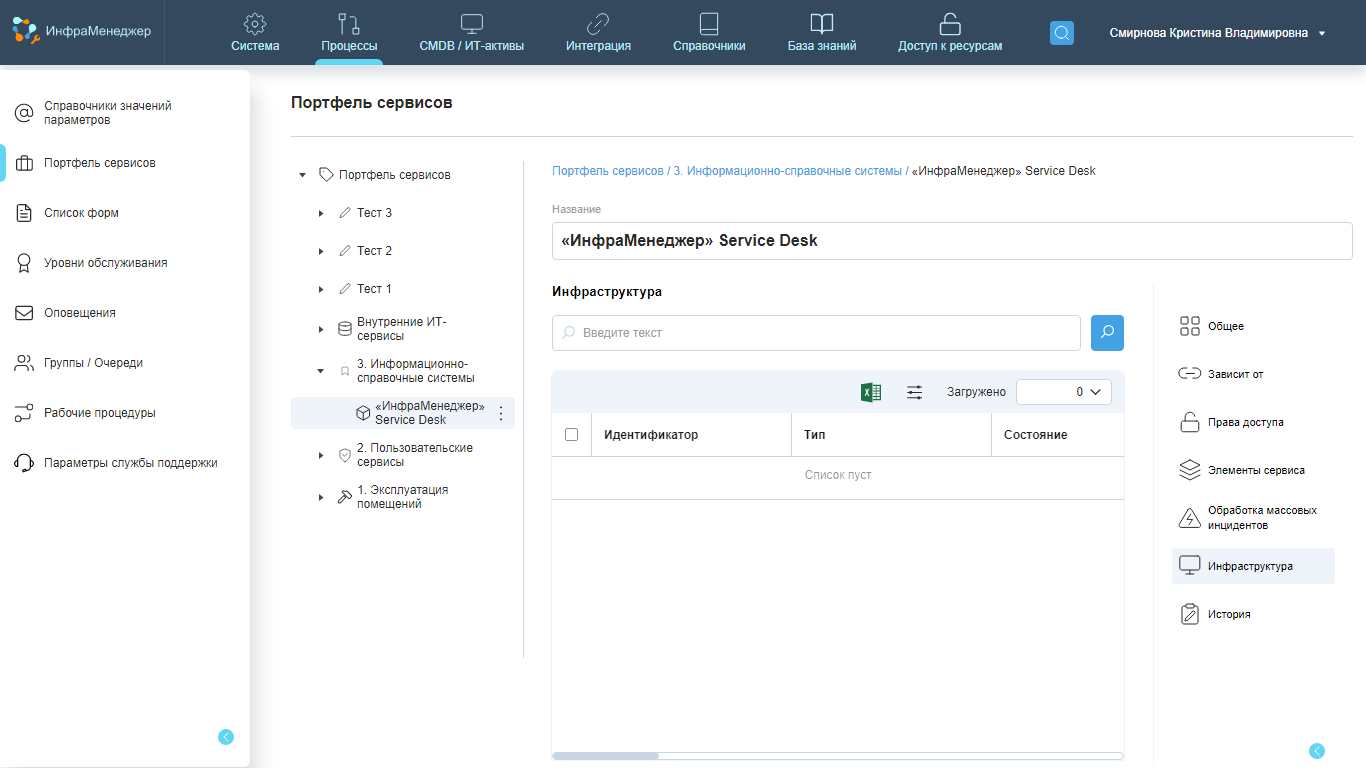Open the Справочники book icon
This screenshot has width=1366, height=768.
709,23
